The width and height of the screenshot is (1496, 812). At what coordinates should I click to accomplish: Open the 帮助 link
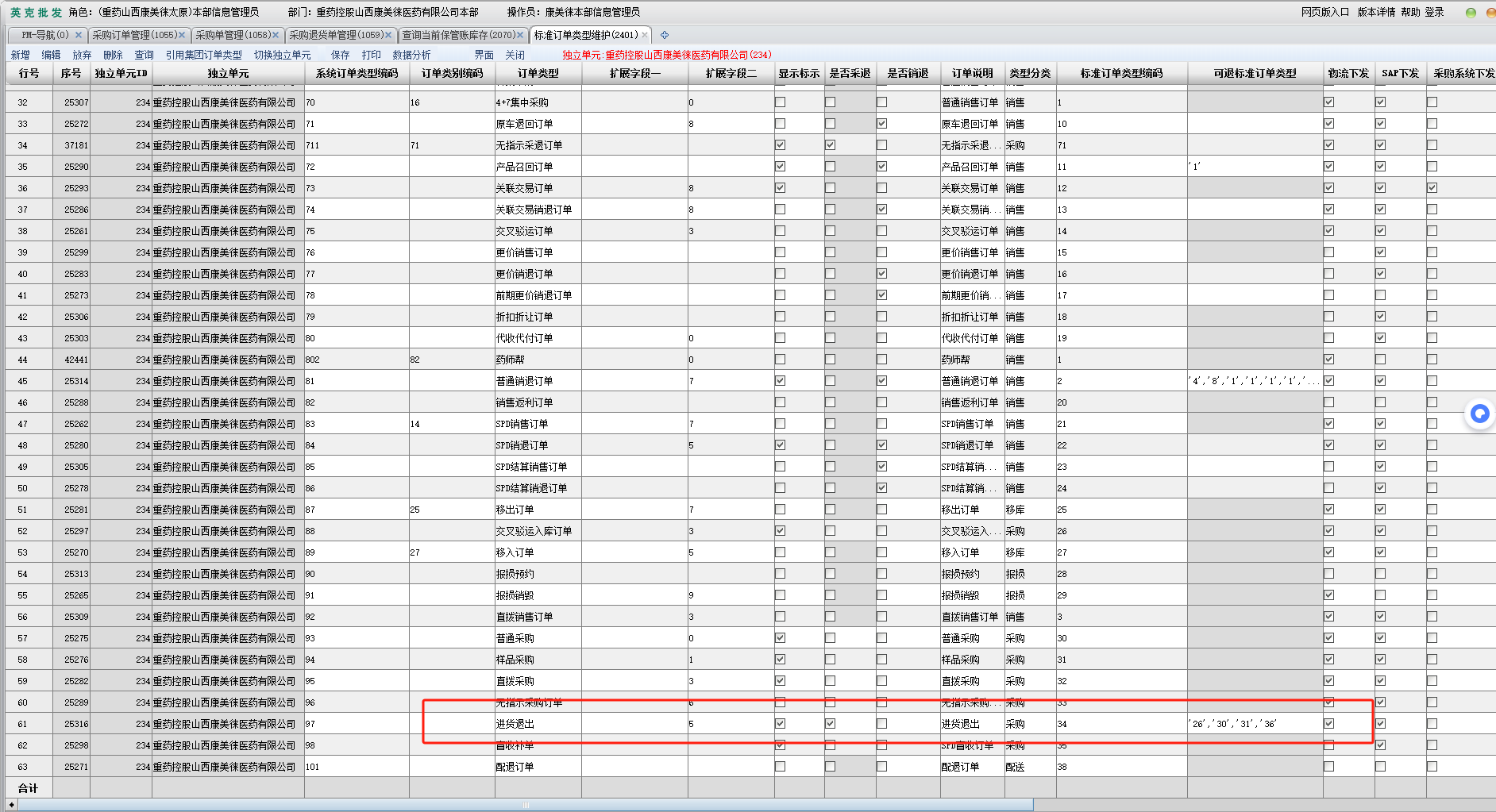click(x=1410, y=12)
